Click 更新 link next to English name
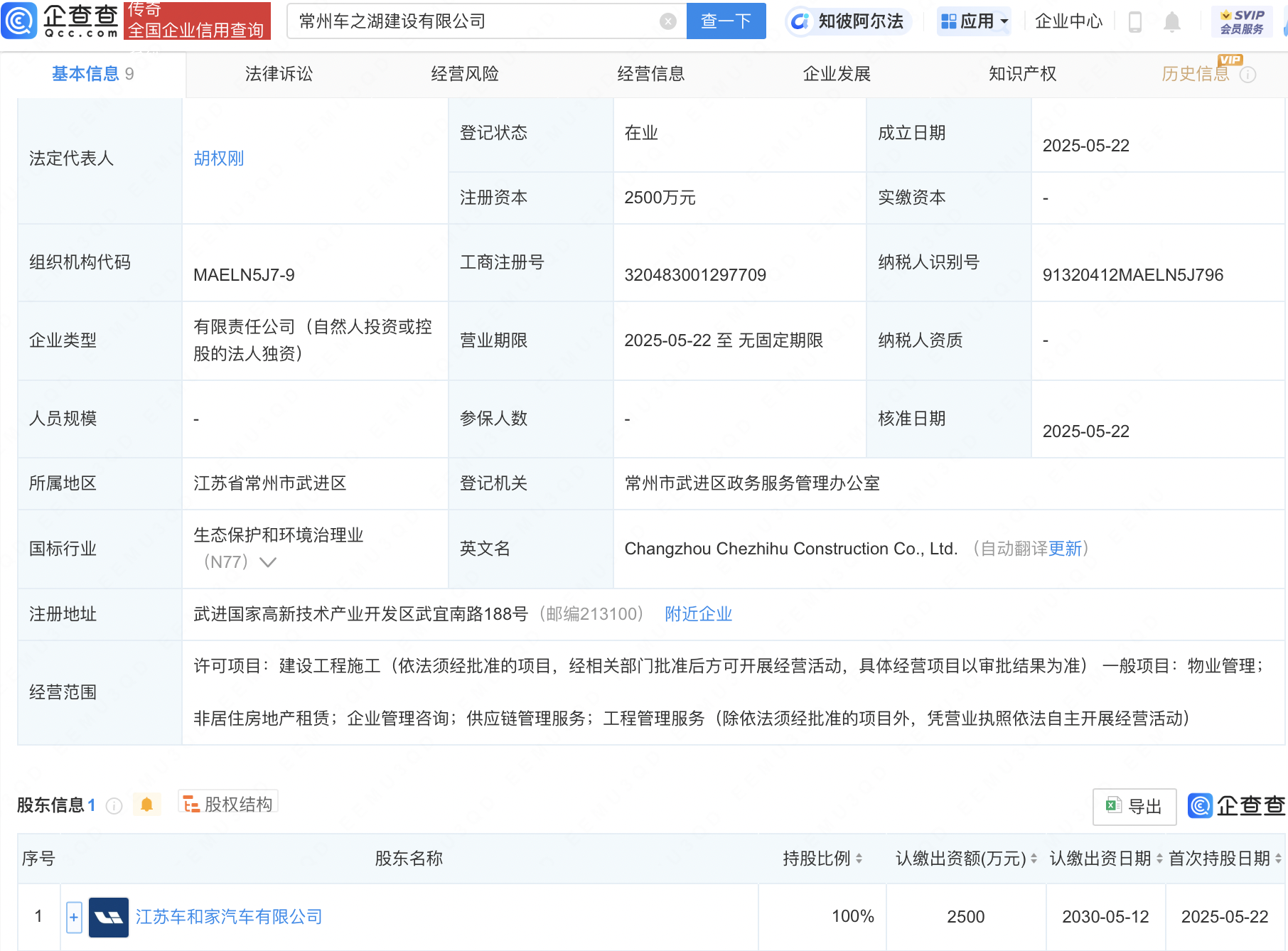 [x=1065, y=549]
